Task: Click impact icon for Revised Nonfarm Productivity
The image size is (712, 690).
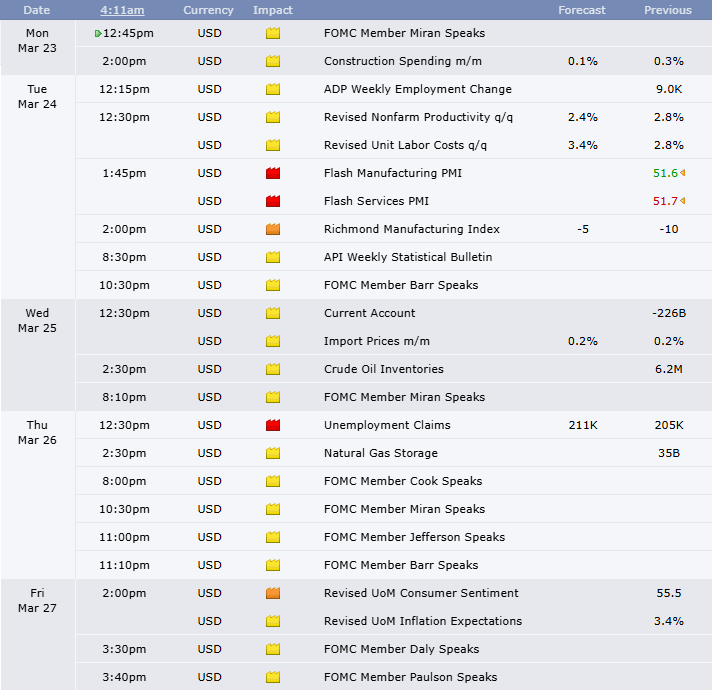Action: (x=273, y=117)
